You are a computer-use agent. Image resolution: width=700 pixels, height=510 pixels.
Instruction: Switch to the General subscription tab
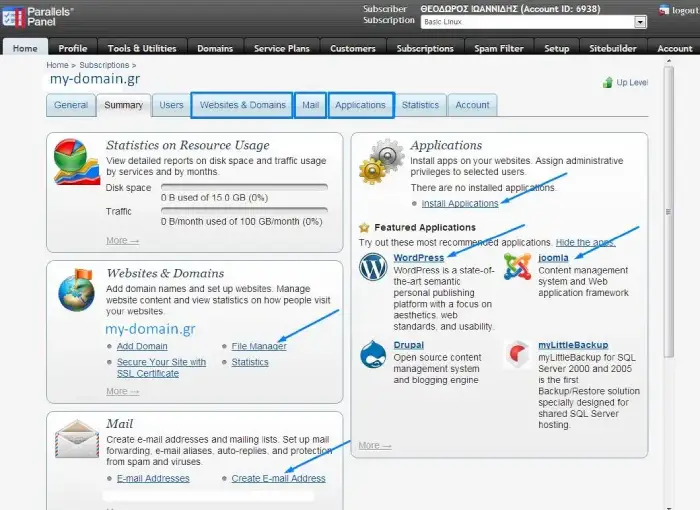[71, 105]
